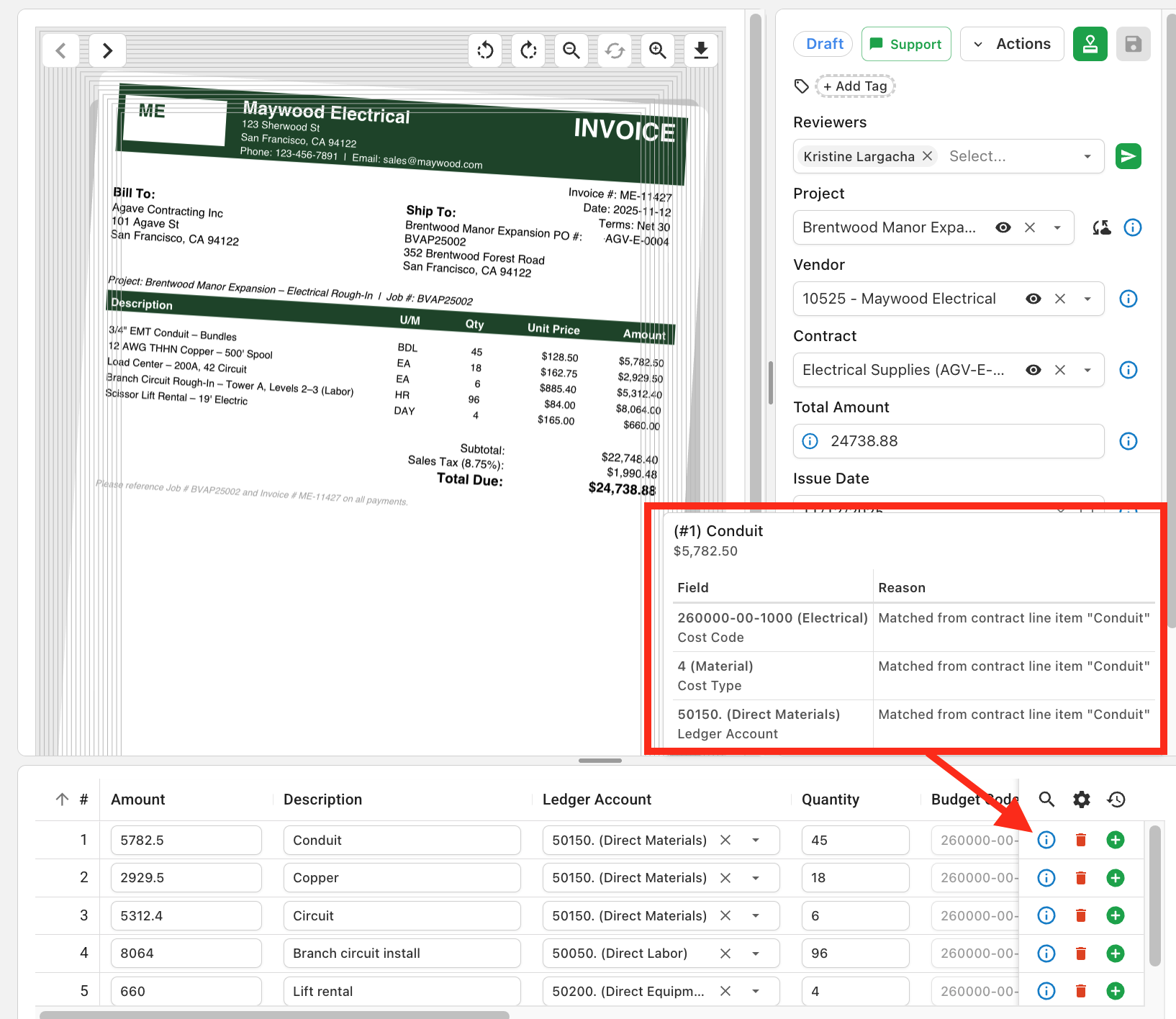This screenshot has width=1176, height=1019.
Task: Open line item table settings gear
Action: point(1082,800)
